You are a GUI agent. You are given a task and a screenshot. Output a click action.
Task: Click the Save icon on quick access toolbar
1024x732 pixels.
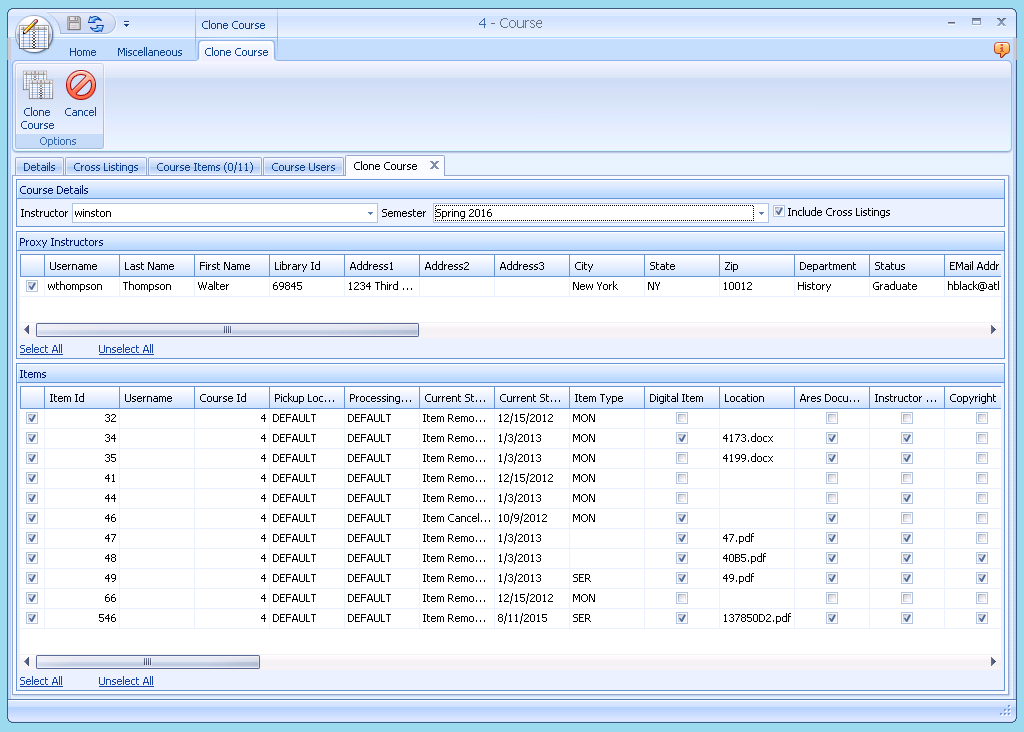[72, 22]
